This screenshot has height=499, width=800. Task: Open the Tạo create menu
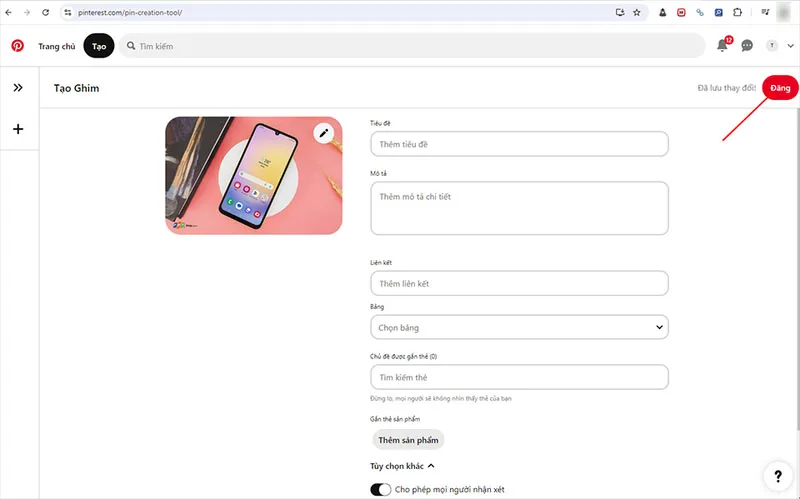tap(99, 46)
